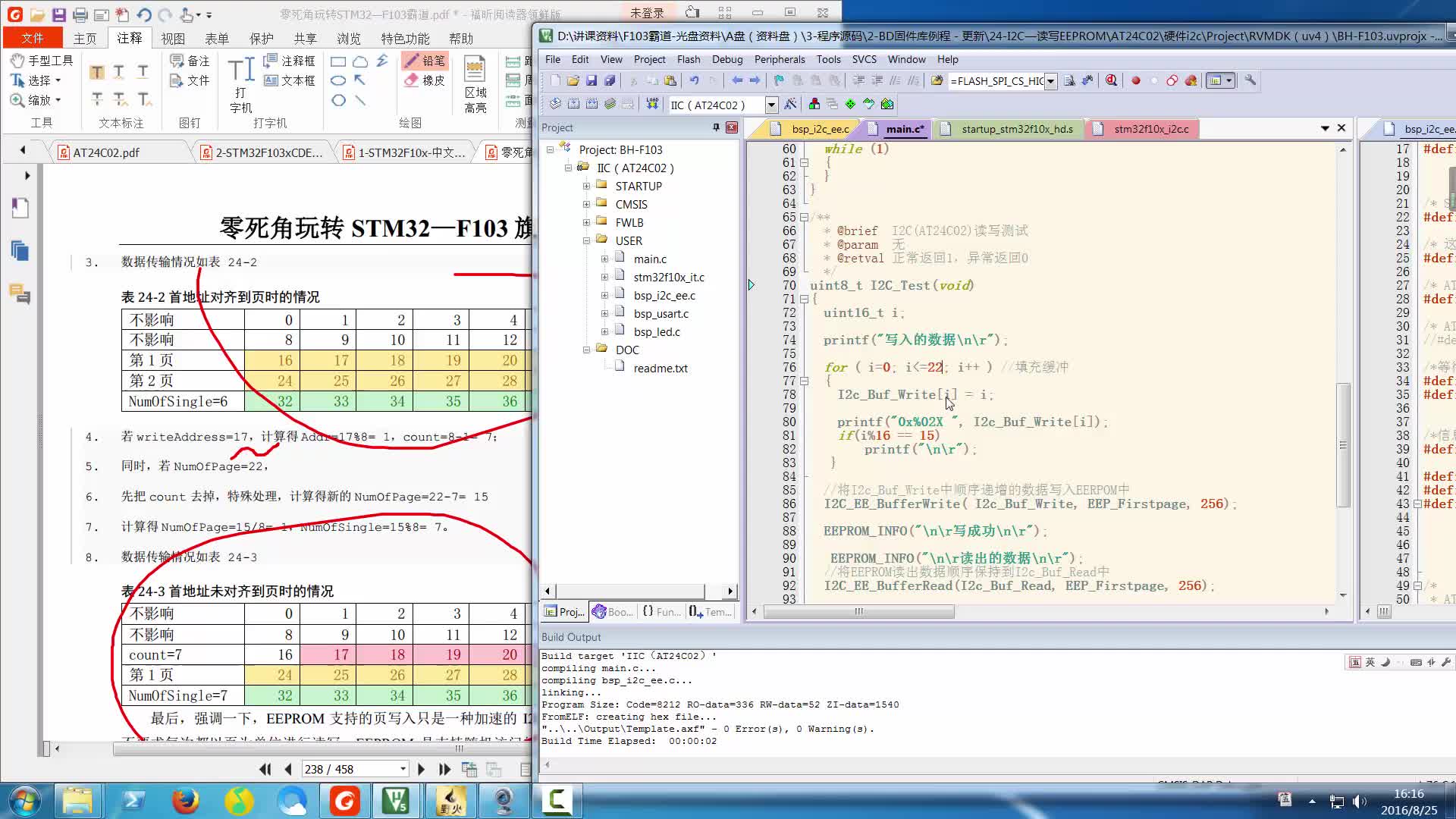Open the Foxit 视图 ribbon tab
1456x819 pixels.
172,38
